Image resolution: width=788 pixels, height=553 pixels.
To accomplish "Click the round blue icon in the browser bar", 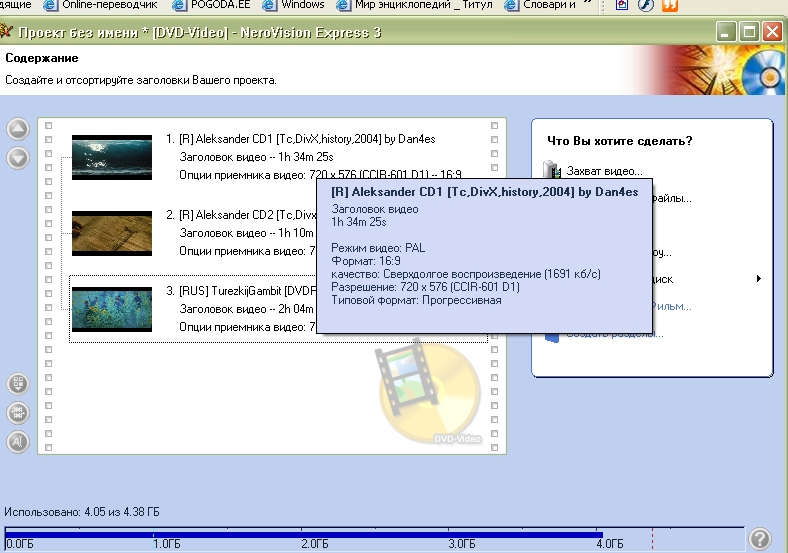I will click(646, 5).
